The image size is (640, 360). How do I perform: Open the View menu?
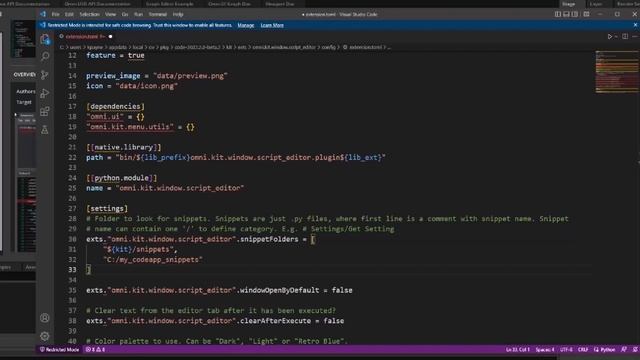pyautogui.click(x=111, y=14)
